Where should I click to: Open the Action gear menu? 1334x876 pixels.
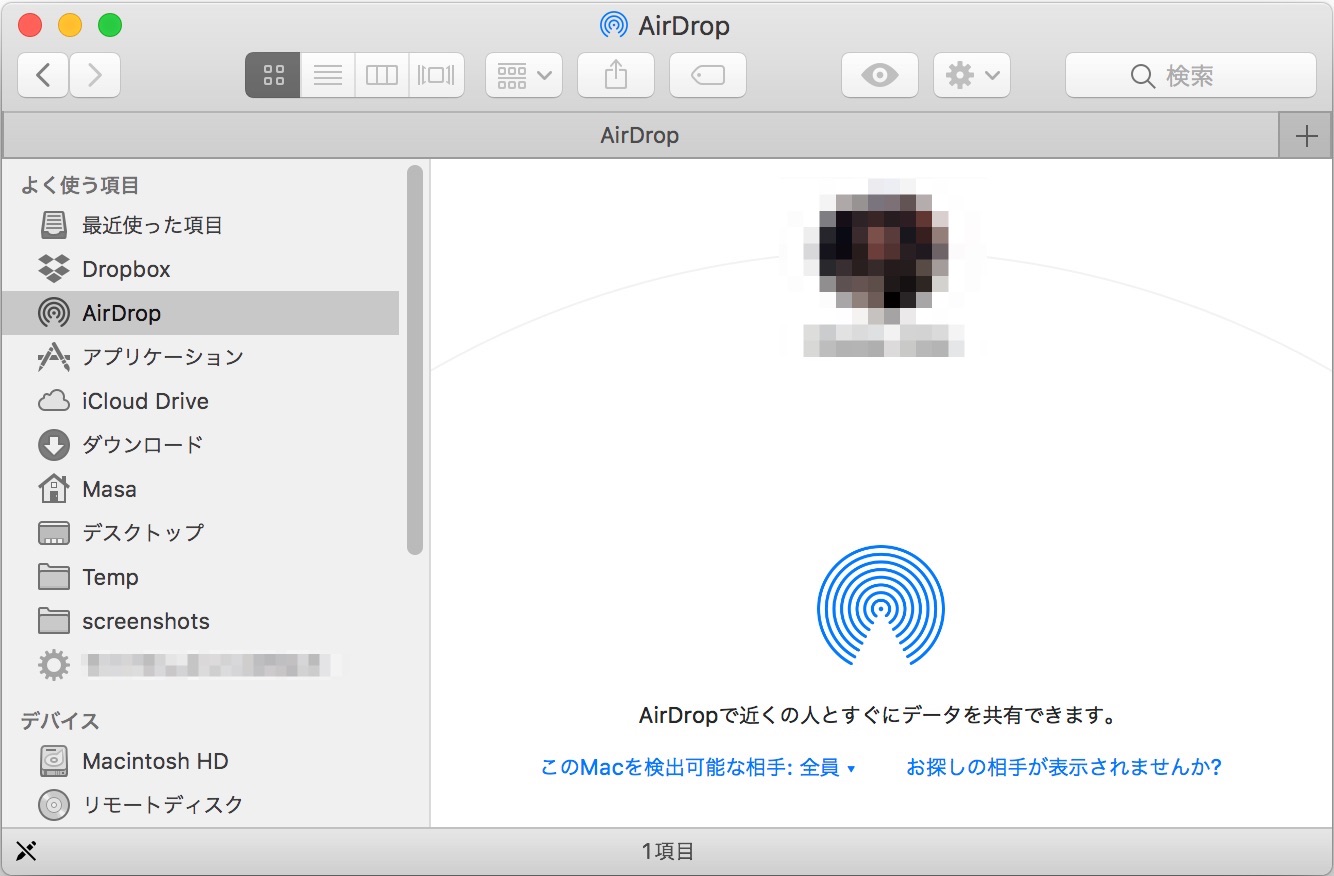tap(972, 75)
